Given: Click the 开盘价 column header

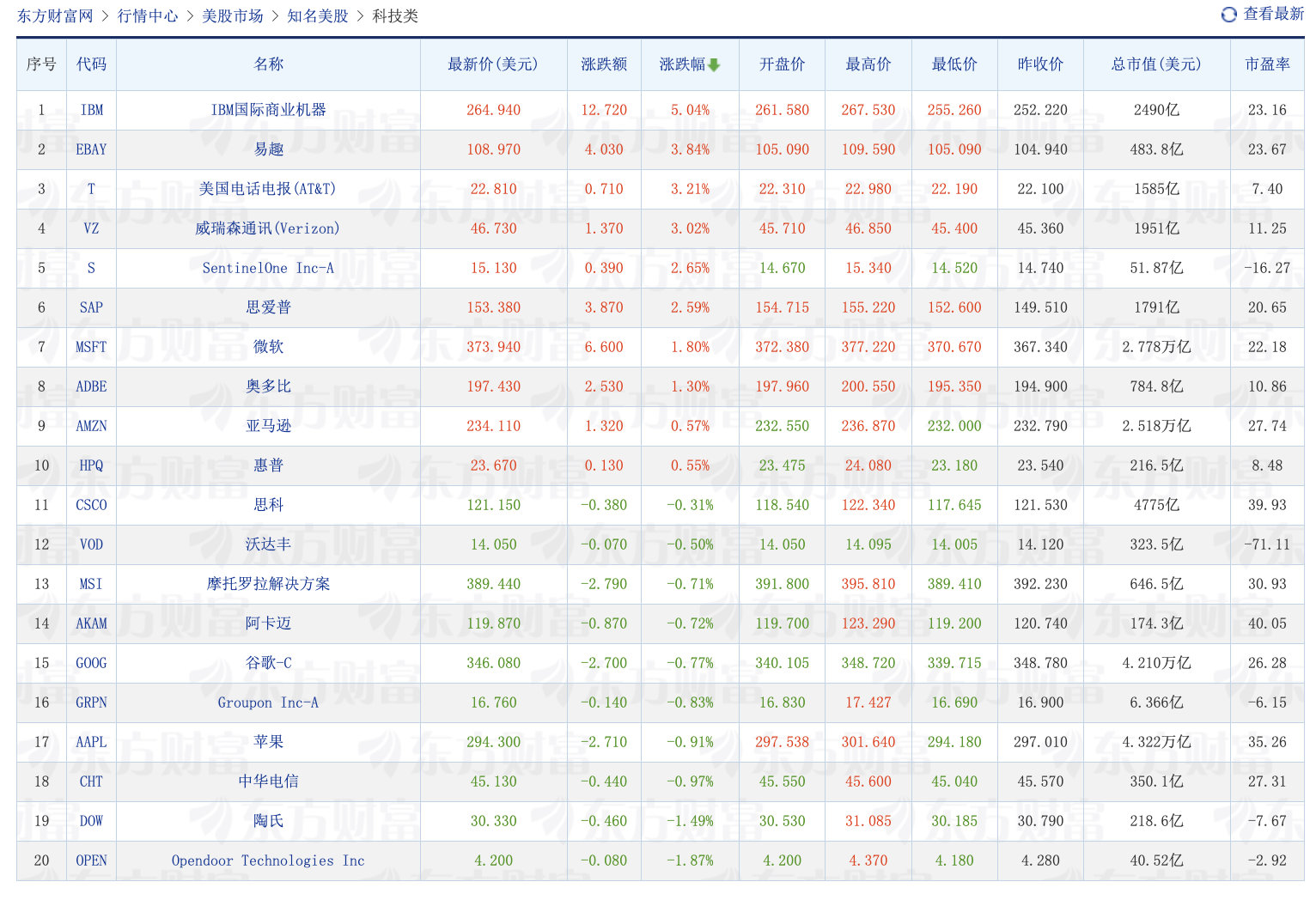Looking at the screenshot, I should pyautogui.click(x=782, y=64).
